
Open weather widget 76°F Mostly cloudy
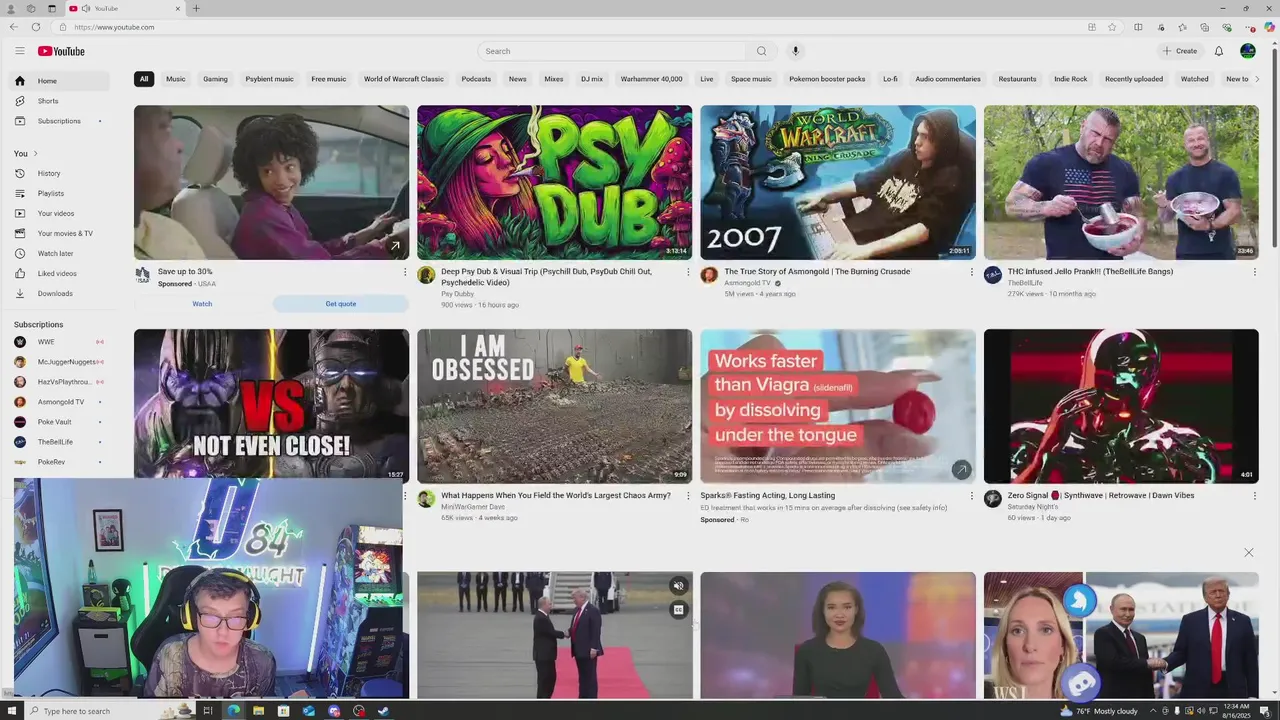point(1099,711)
